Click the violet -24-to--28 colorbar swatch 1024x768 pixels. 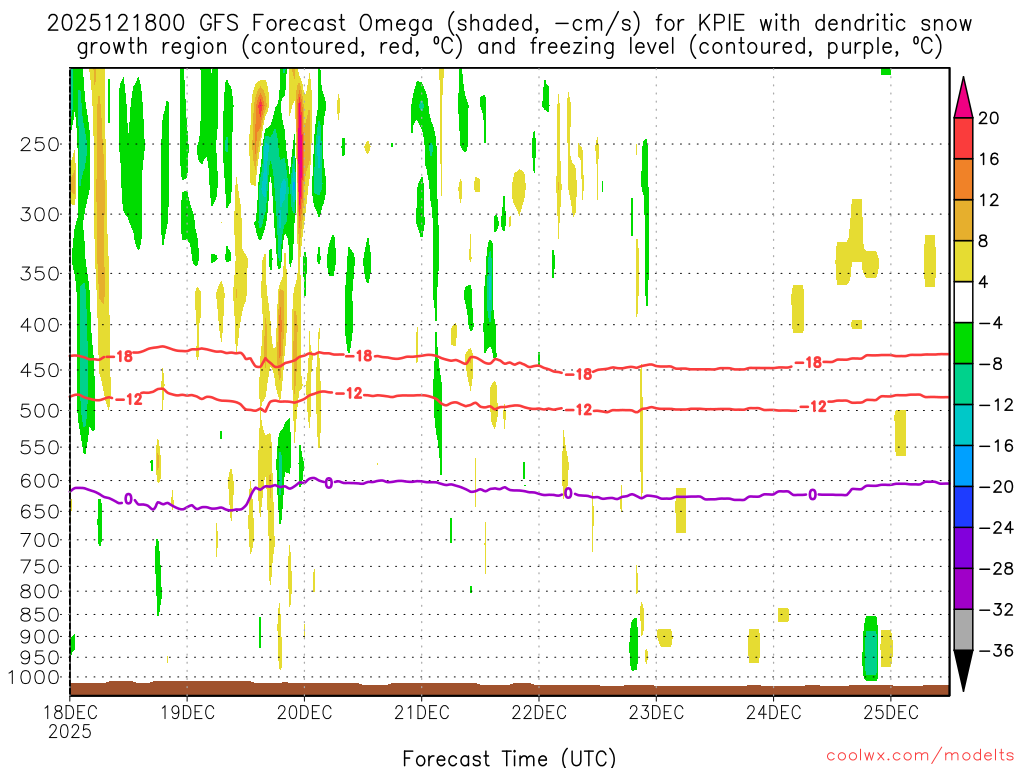click(963, 548)
